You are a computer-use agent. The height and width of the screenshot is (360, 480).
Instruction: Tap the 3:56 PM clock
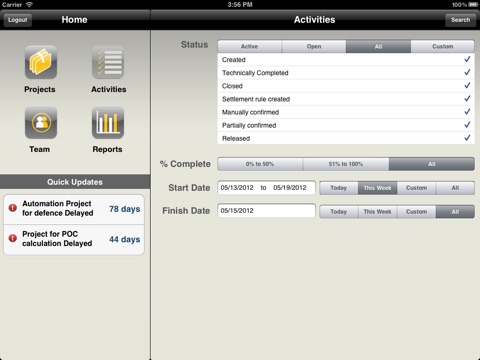[240, 5]
